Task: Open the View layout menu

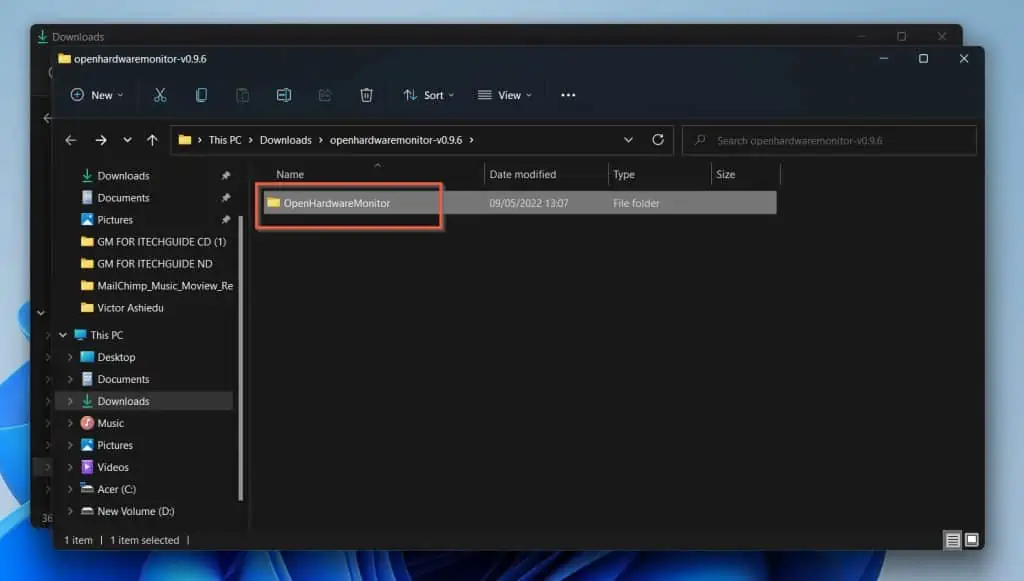Action: (x=504, y=95)
